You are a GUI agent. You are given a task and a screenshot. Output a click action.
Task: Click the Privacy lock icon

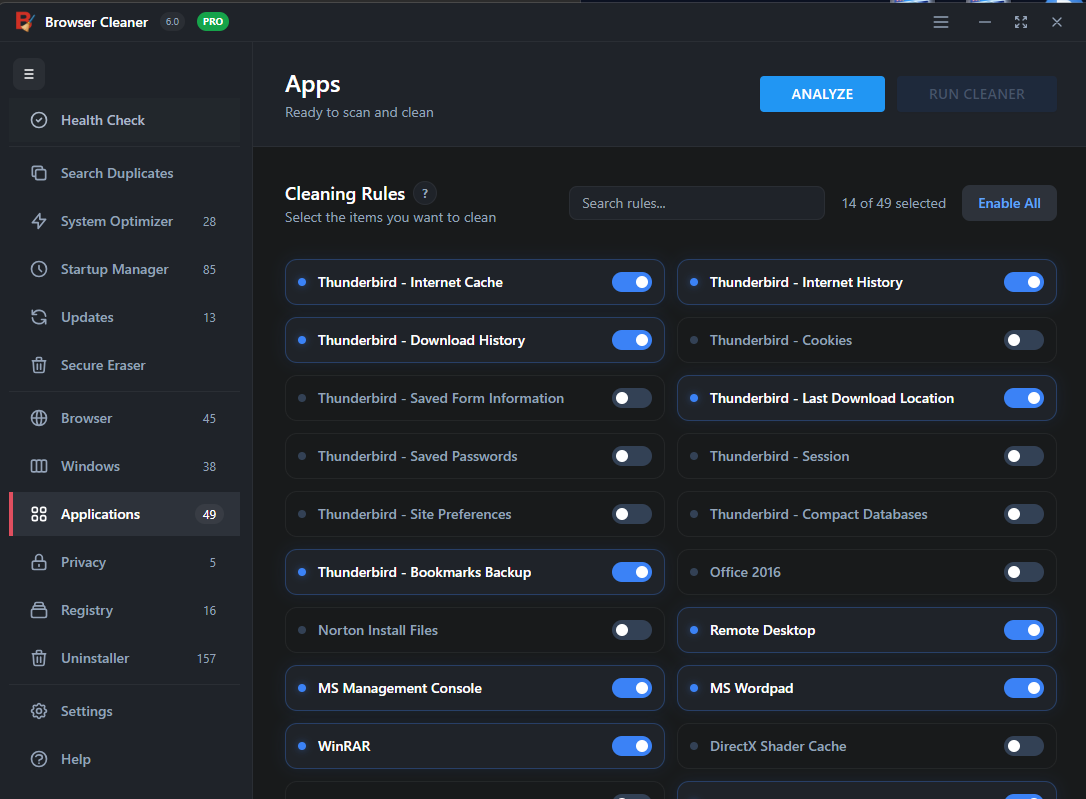point(39,562)
